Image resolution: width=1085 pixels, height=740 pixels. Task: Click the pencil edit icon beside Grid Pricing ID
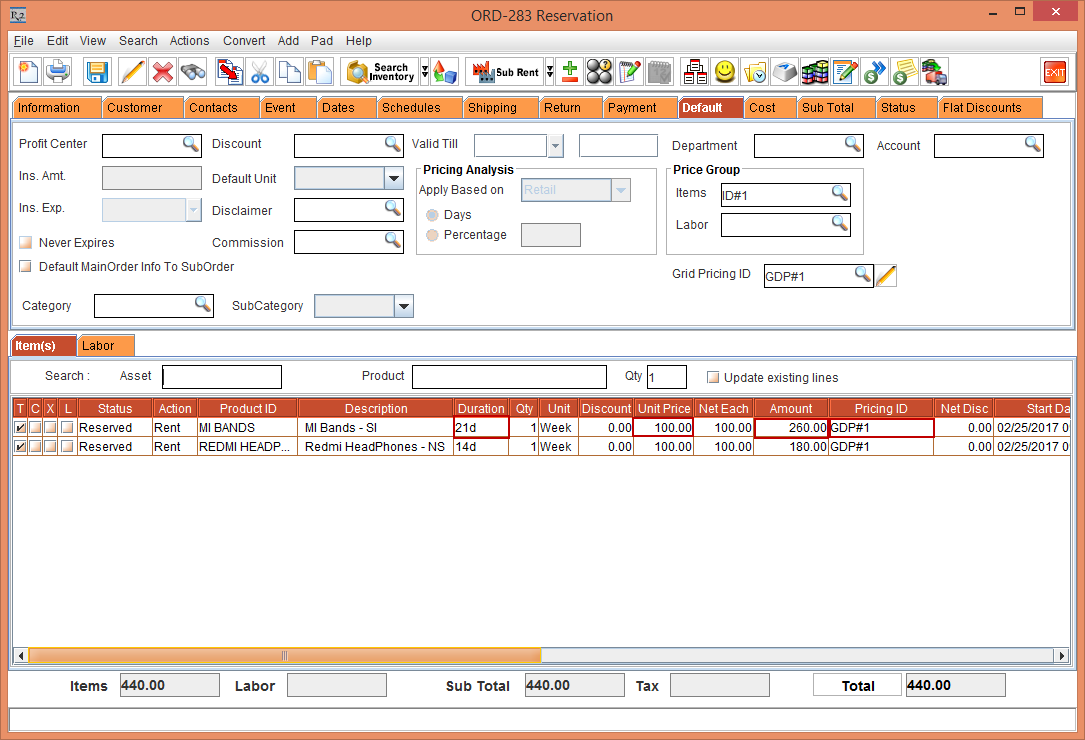[x=885, y=273]
